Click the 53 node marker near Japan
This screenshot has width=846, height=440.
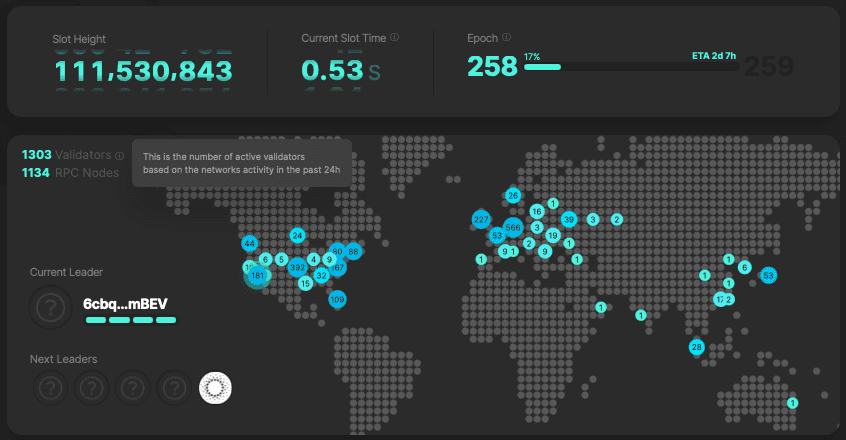coord(768,275)
